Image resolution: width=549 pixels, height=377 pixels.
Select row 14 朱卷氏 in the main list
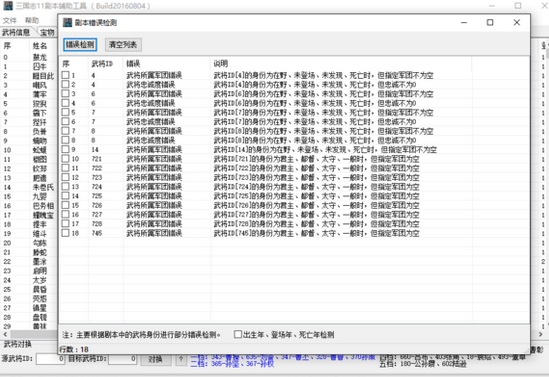(x=29, y=187)
